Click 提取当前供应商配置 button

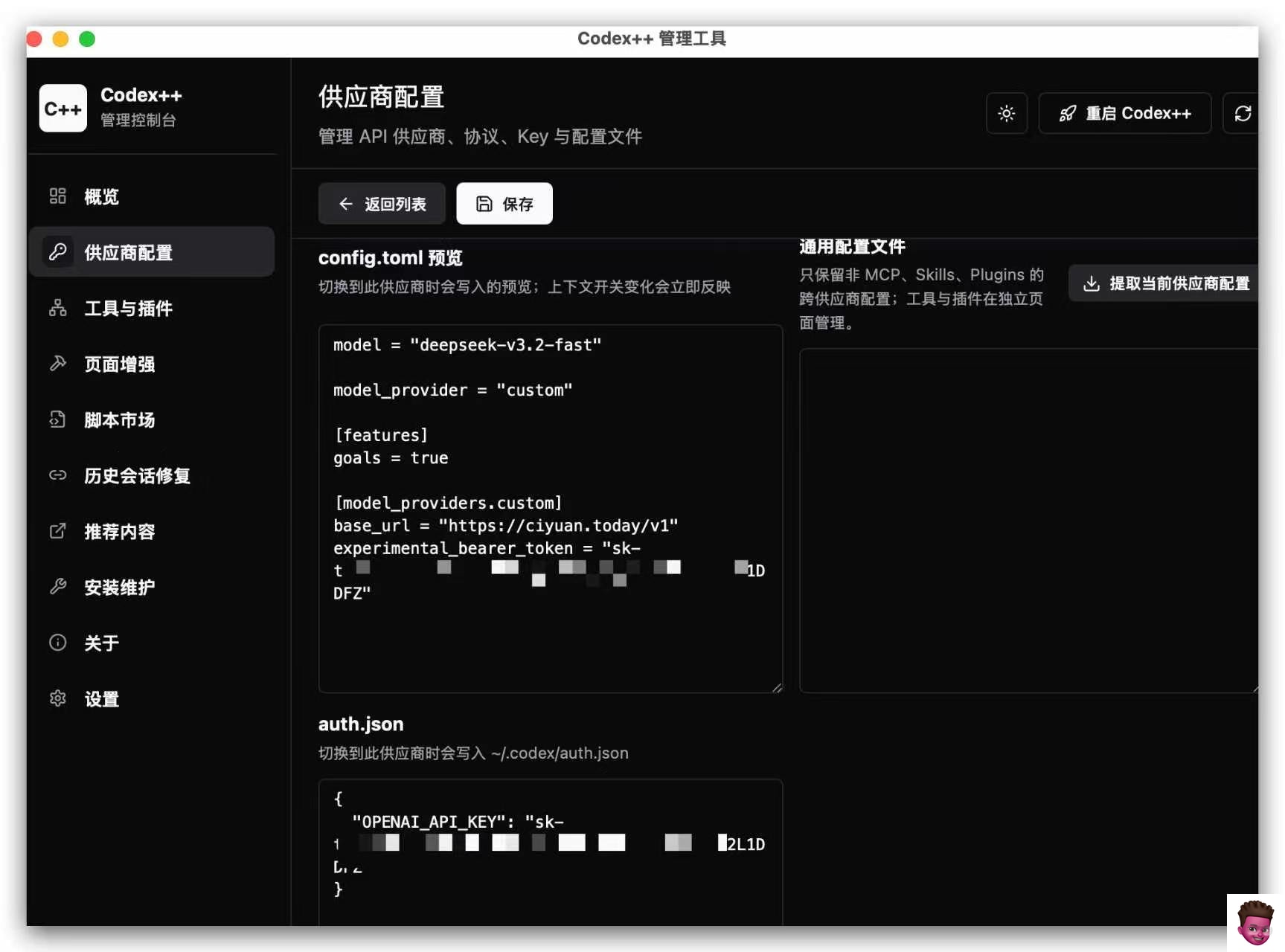click(x=1164, y=283)
